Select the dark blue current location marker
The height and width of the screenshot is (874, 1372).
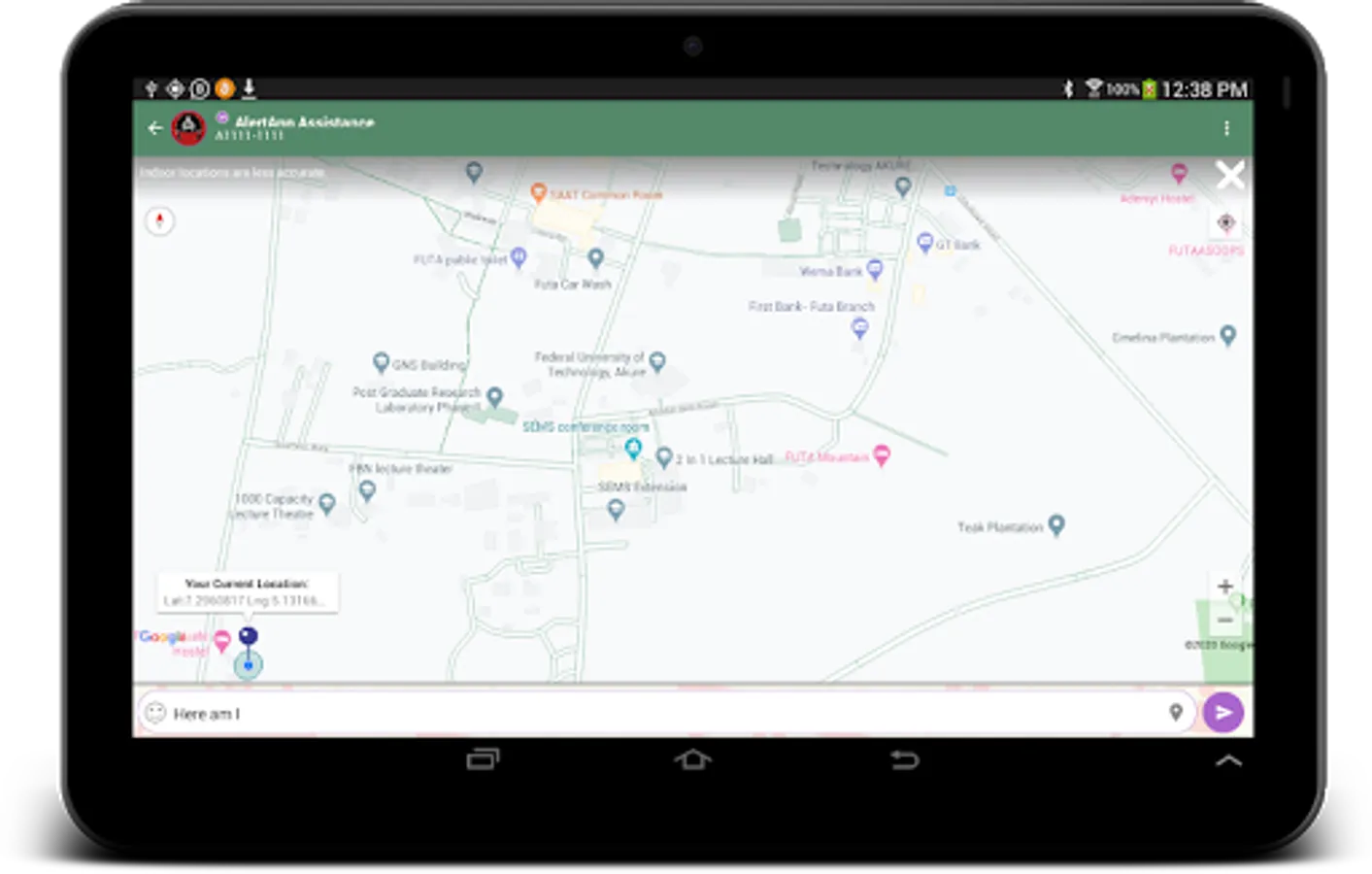pos(249,637)
